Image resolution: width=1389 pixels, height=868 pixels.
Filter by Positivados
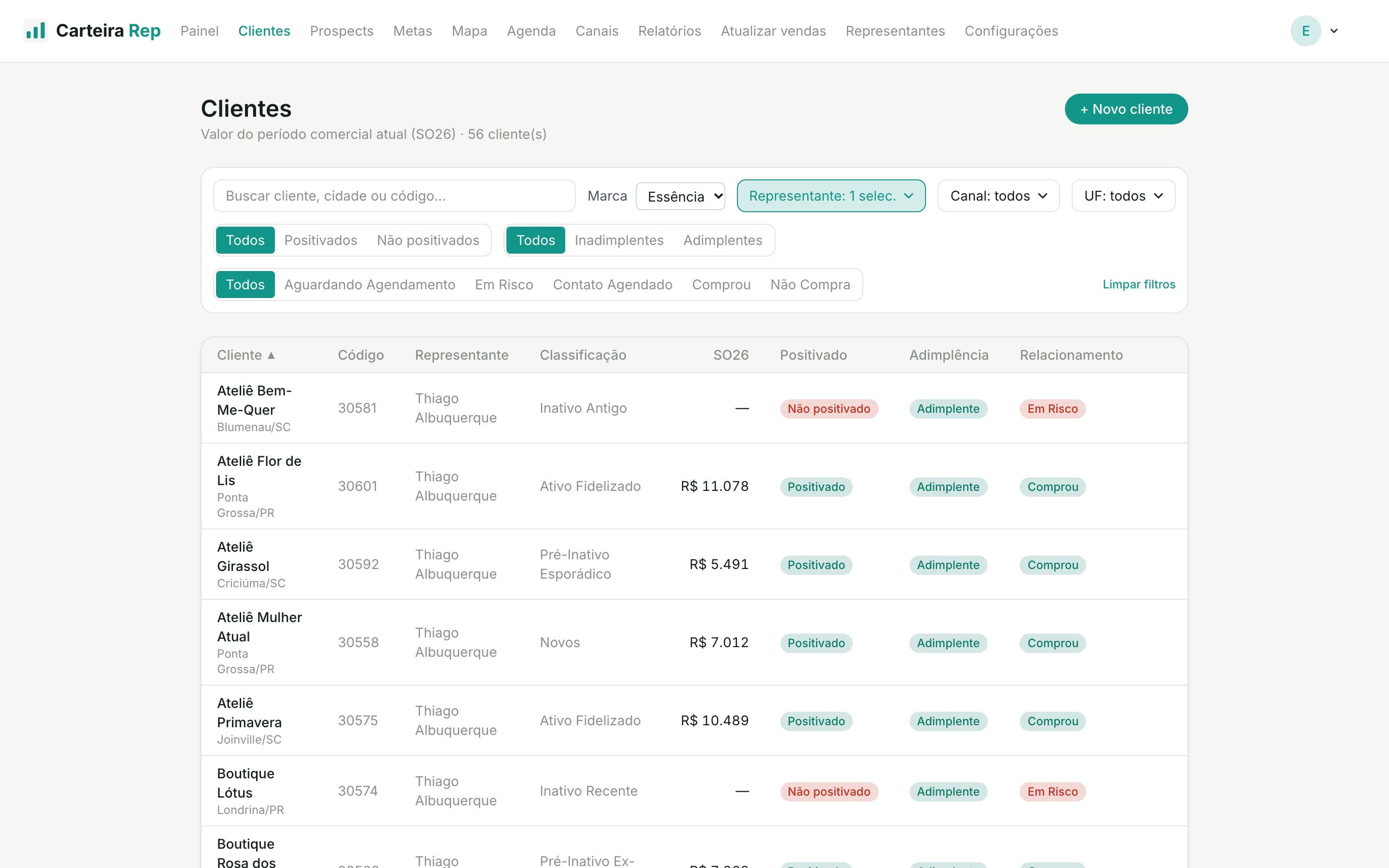click(x=320, y=240)
